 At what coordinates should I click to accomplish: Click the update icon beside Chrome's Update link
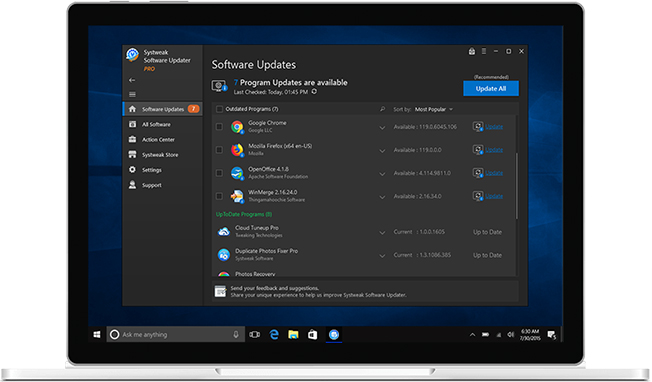click(478, 126)
